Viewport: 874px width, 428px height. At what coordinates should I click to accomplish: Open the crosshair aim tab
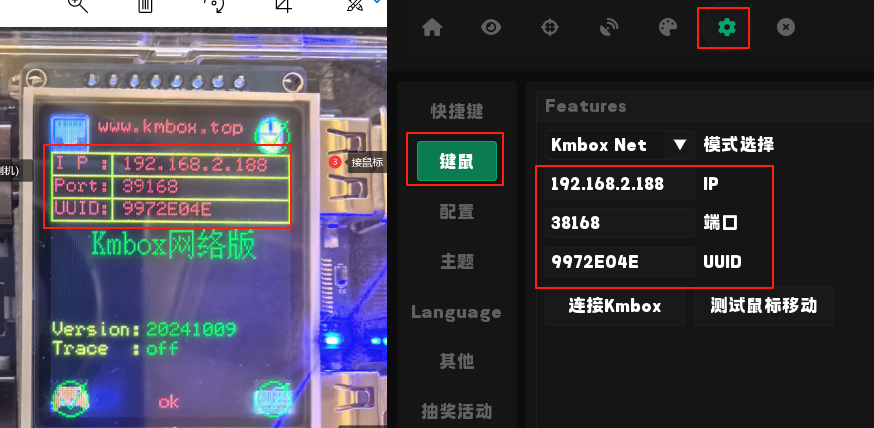[x=550, y=27]
